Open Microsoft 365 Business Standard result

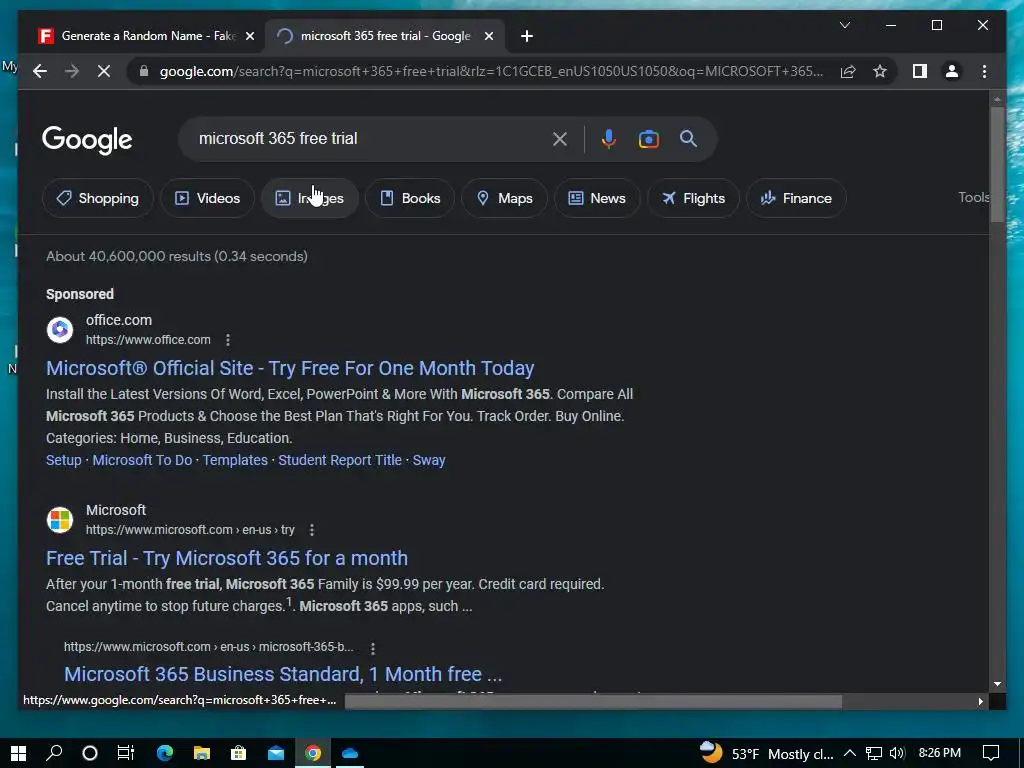click(x=283, y=673)
